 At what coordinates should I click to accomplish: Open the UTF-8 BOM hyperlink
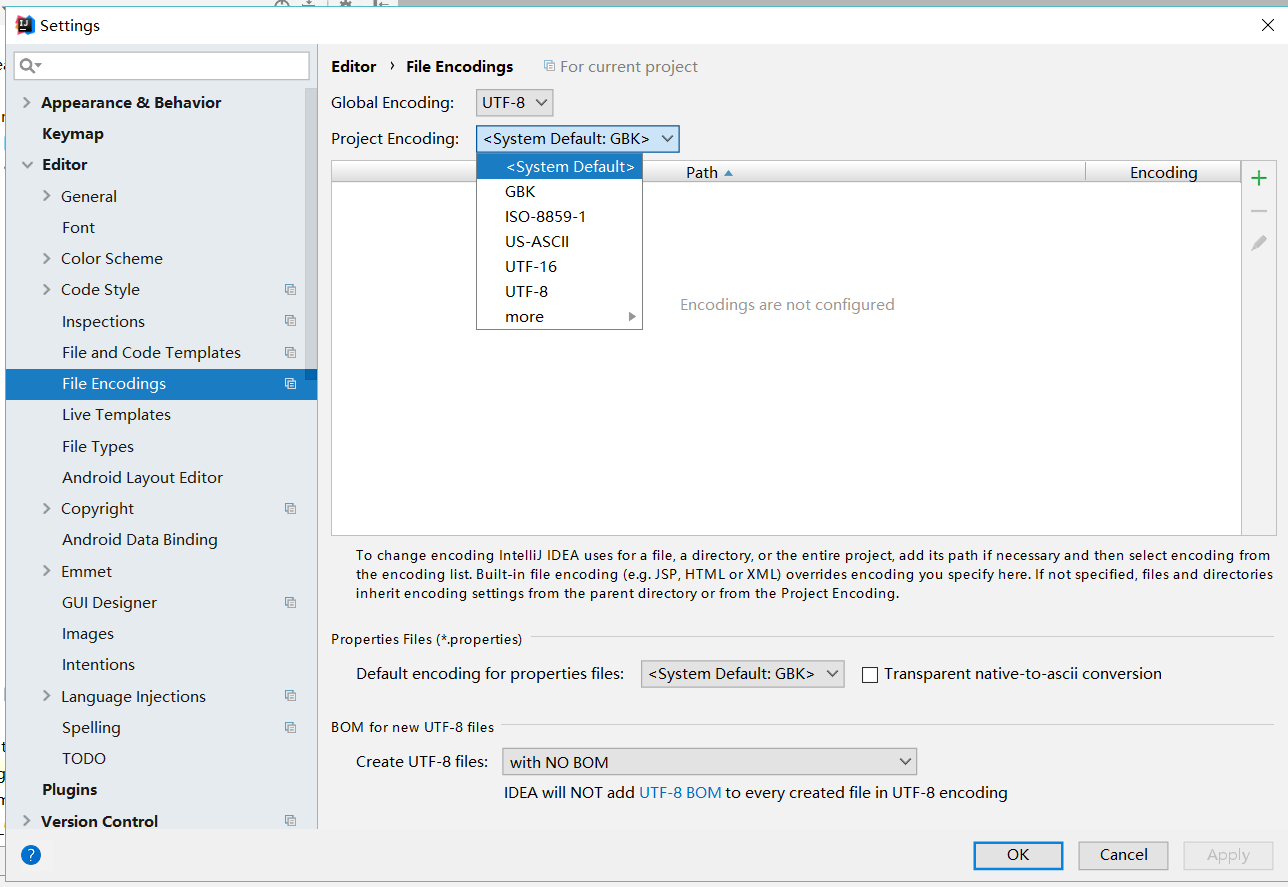(x=680, y=793)
